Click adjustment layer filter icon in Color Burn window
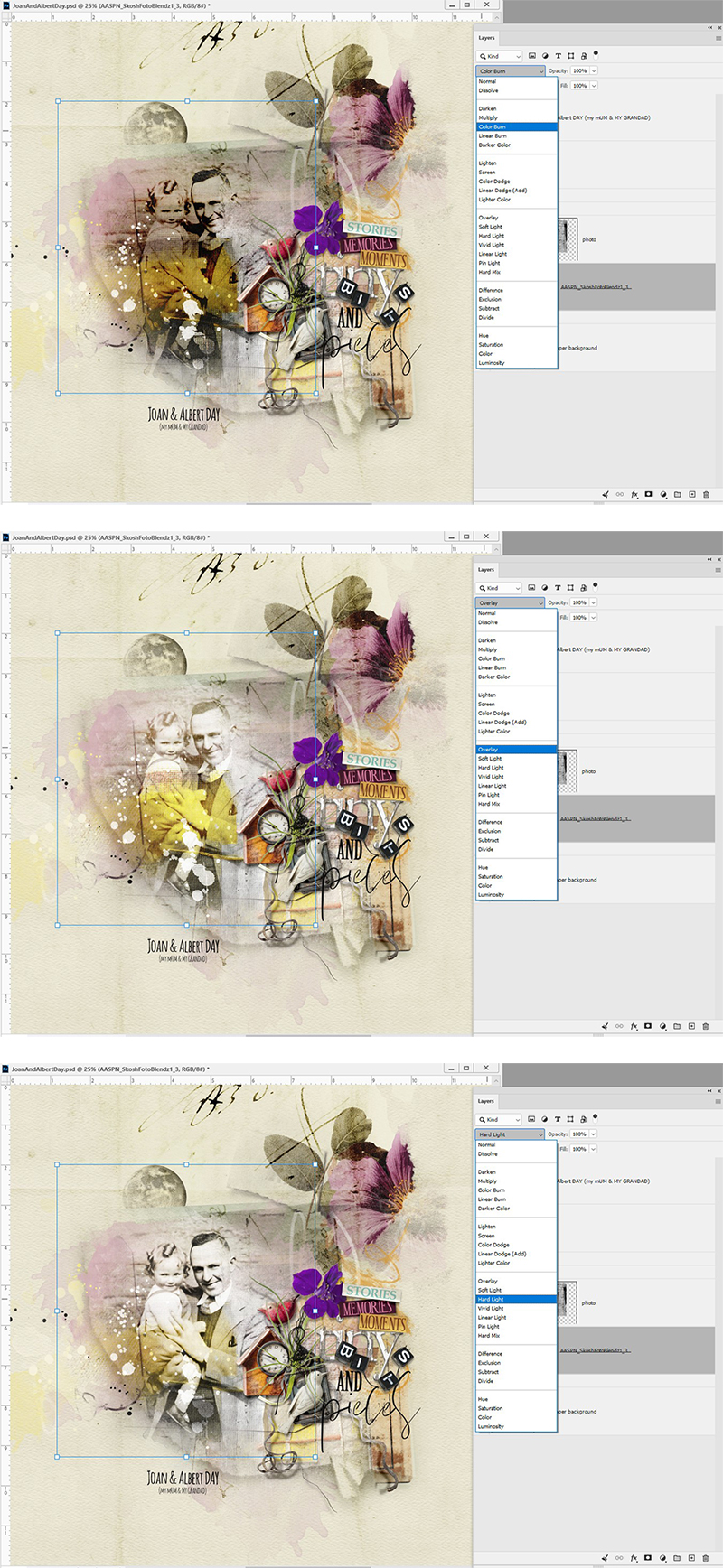 (545, 56)
